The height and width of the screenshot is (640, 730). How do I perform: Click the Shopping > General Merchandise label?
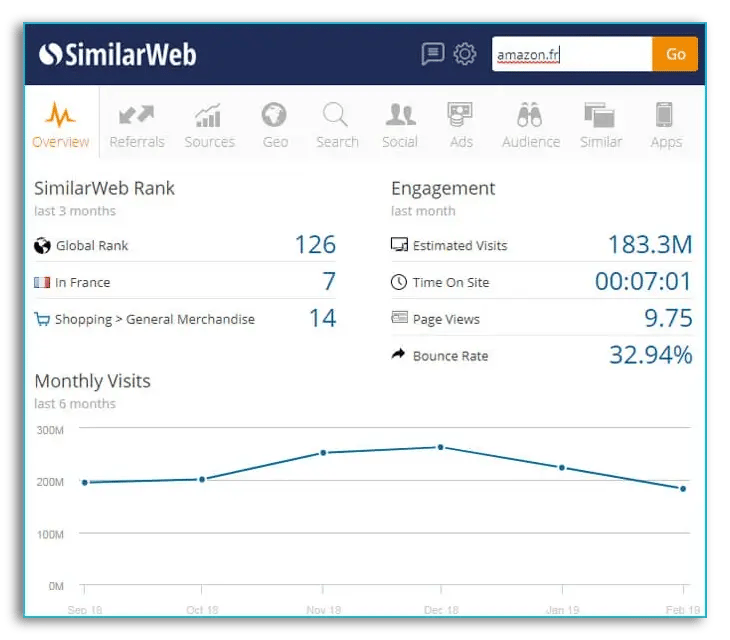[155, 320]
